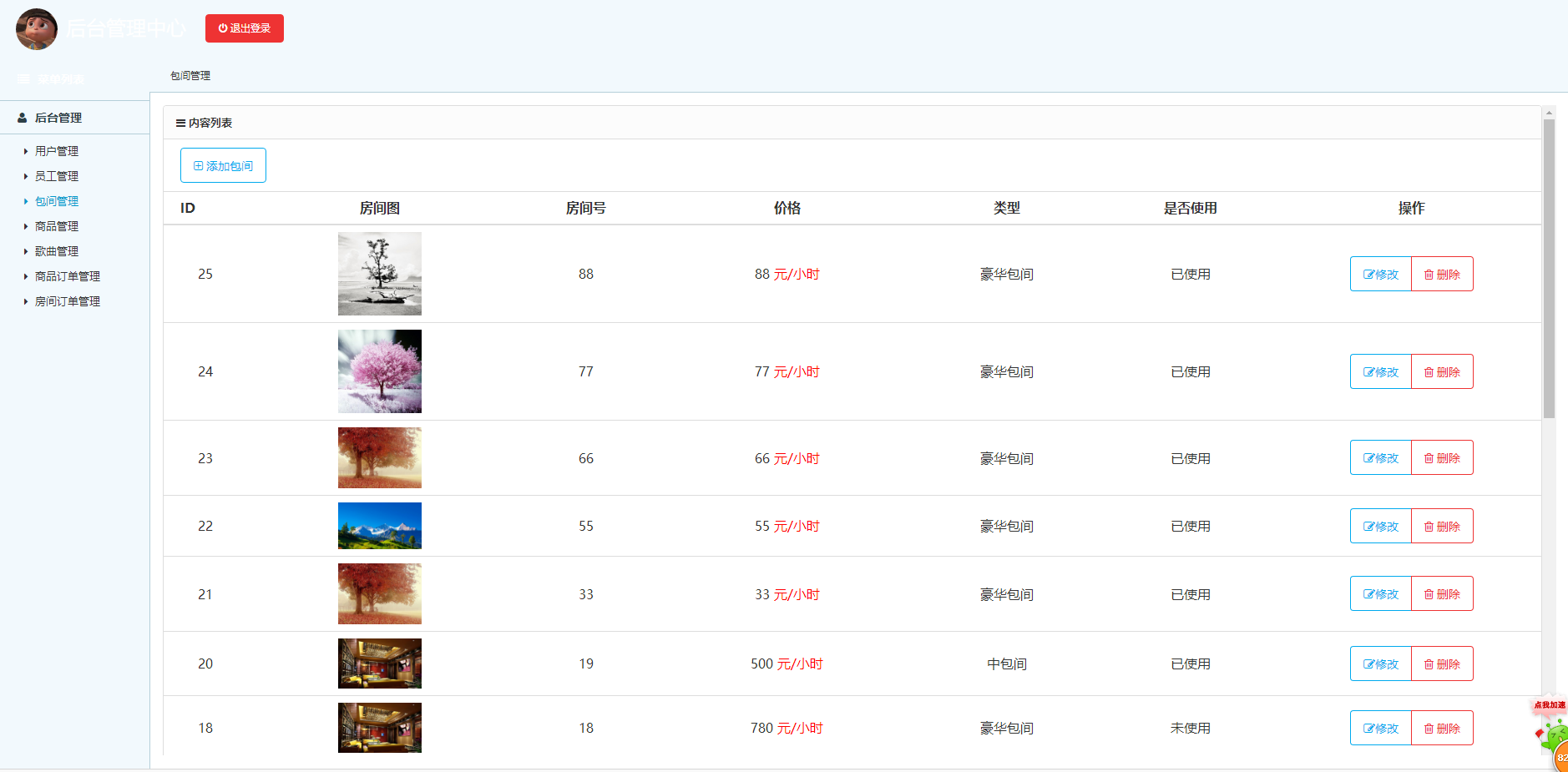This screenshot has height=772, width=1568.
Task: Delete room ID 21
Action: 1442,593
